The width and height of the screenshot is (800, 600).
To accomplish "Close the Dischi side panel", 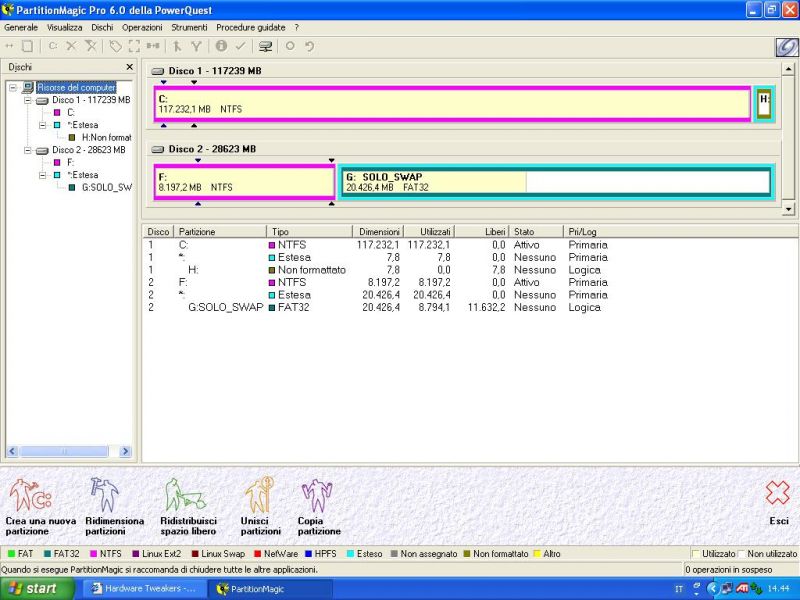I will [130, 67].
